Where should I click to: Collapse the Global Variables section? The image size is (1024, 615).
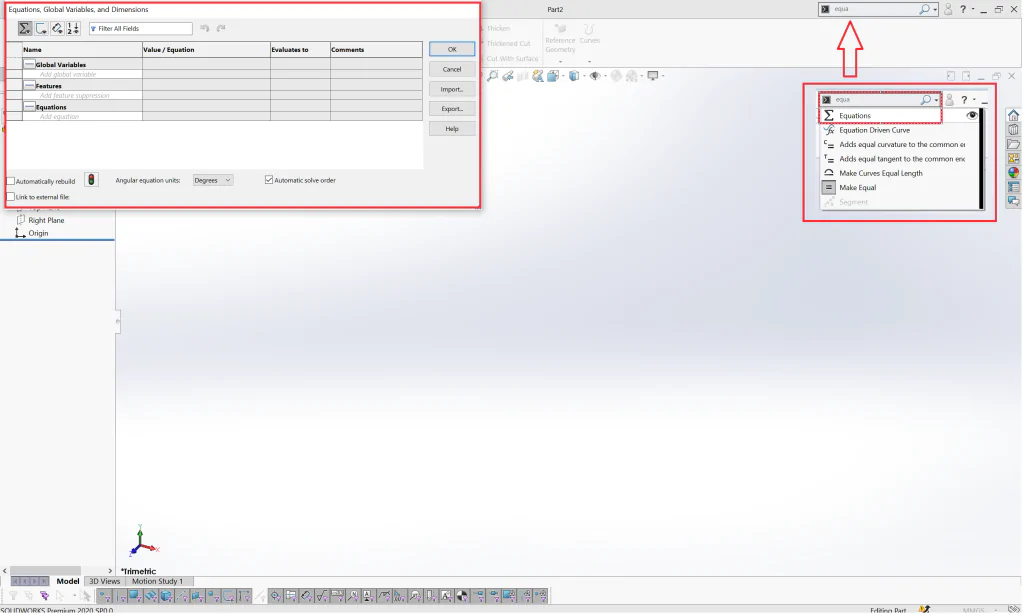tap(29, 64)
